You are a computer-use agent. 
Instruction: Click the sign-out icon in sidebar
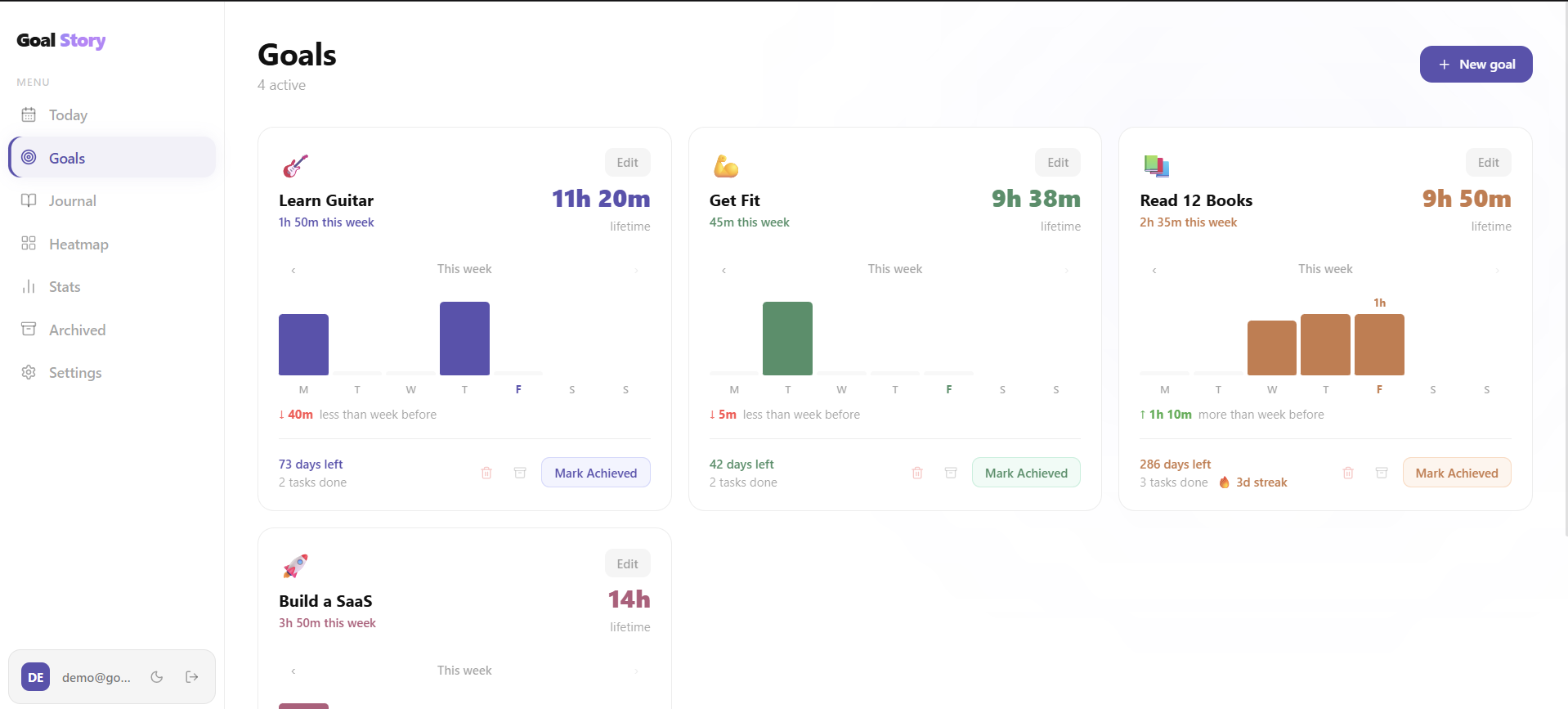(x=192, y=677)
